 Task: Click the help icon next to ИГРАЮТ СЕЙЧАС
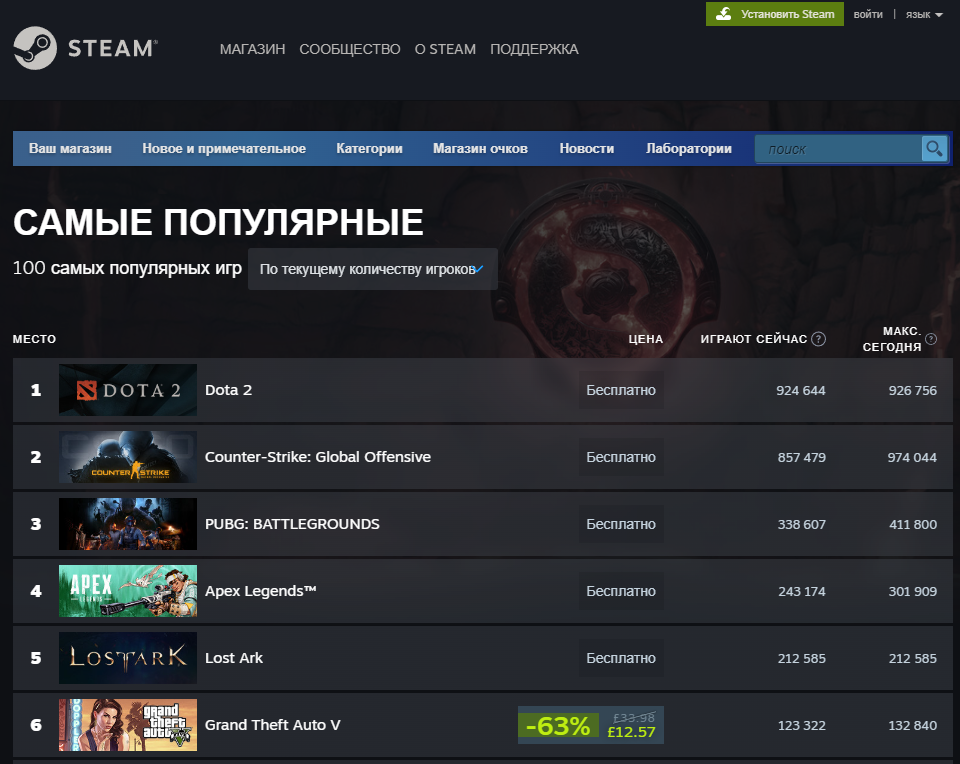click(819, 339)
